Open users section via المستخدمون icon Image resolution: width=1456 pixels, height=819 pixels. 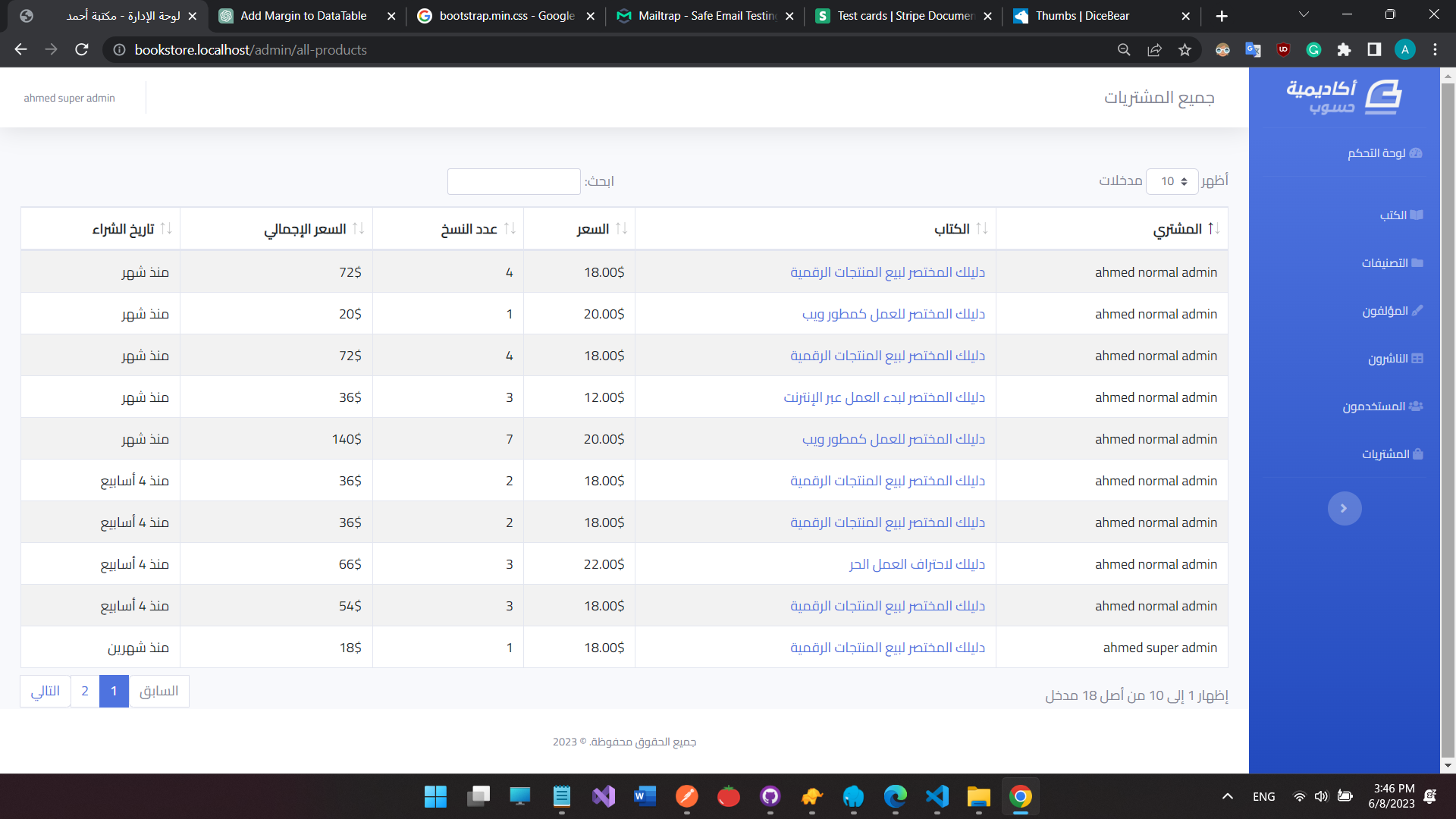[1417, 406]
